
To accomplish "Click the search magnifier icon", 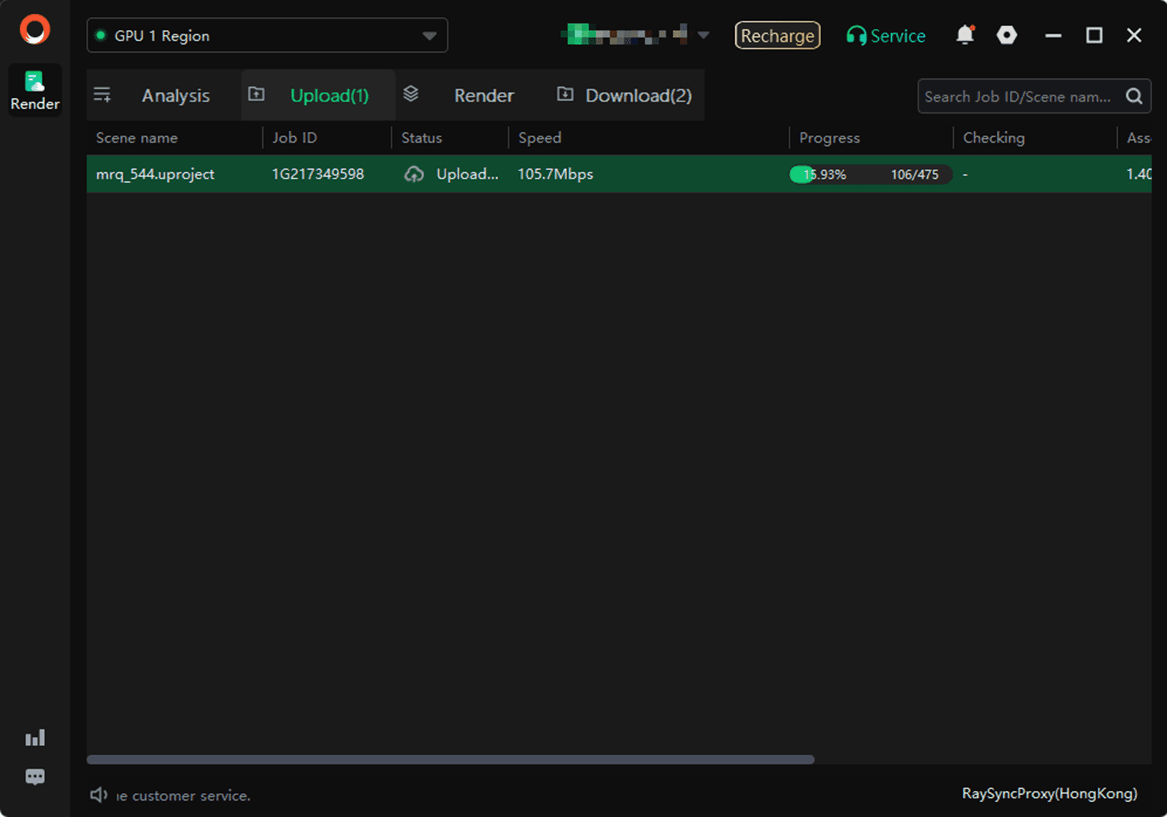I will tap(1134, 96).
